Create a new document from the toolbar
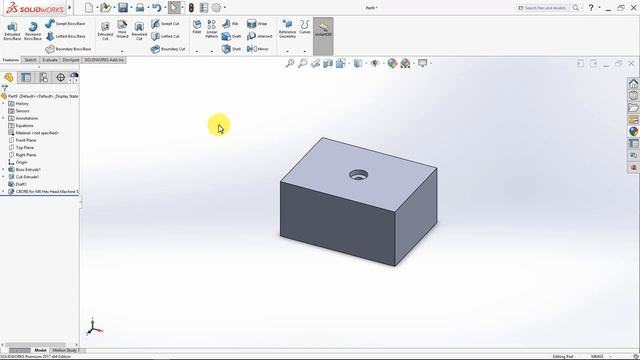This screenshot has height=360, width=640. (x=89, y=7)
